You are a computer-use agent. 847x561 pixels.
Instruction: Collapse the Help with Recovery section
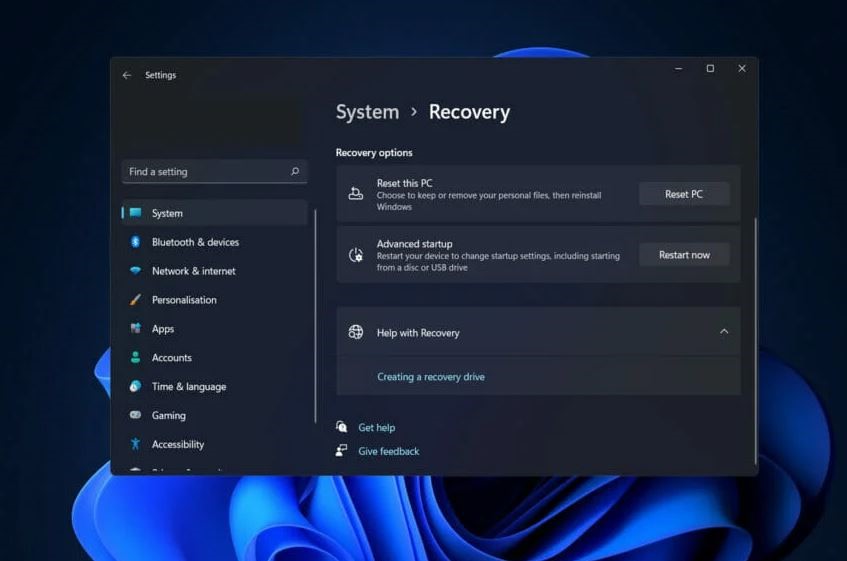coord(724,332)
